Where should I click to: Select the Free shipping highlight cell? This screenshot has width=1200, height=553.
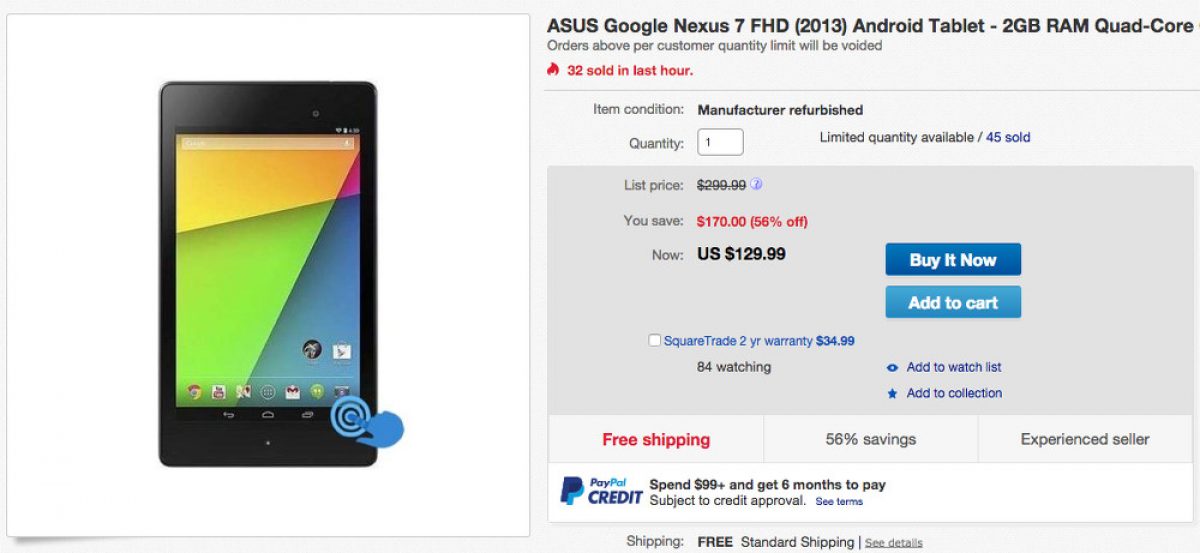[x=656, y=439]
